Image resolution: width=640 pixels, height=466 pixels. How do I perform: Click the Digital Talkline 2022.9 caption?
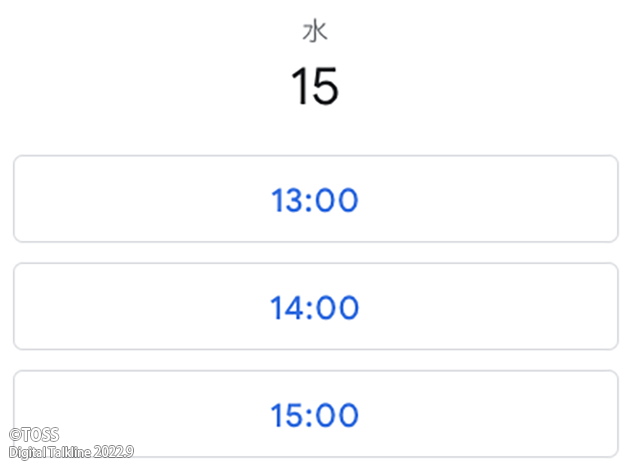pyautogui.click(x=70, y=452)
